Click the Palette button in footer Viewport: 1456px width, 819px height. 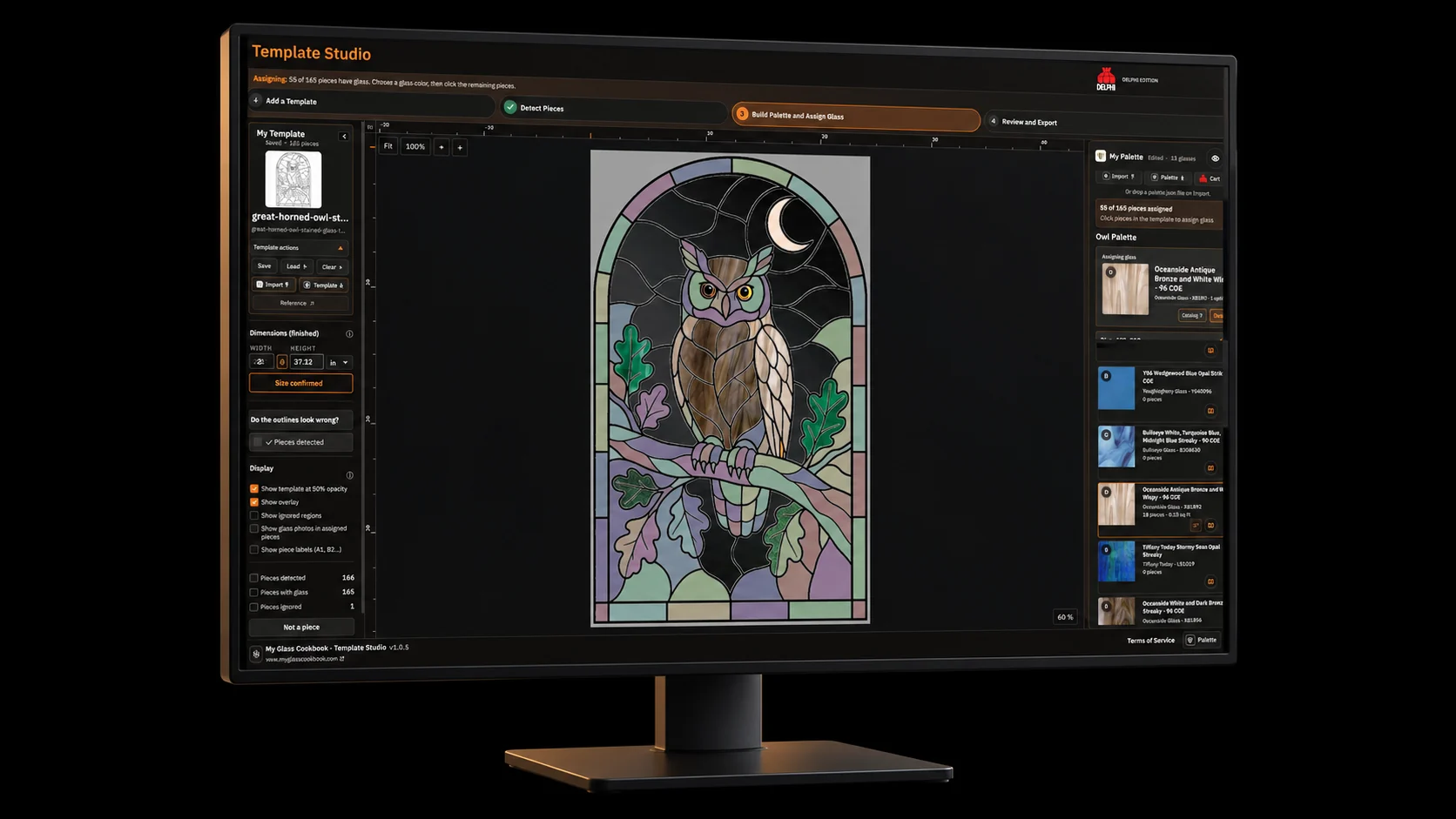1202,640
